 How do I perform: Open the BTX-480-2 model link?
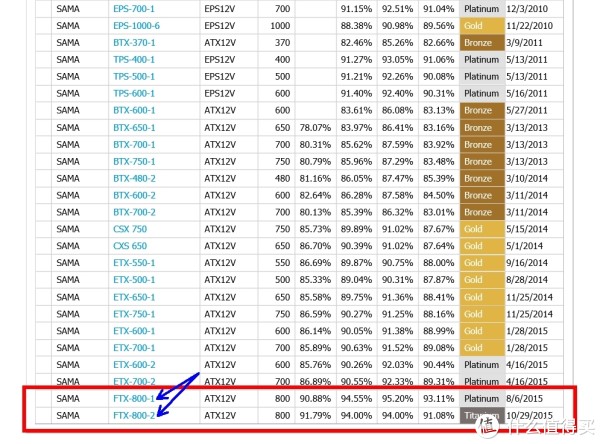[x=134, y=178]
